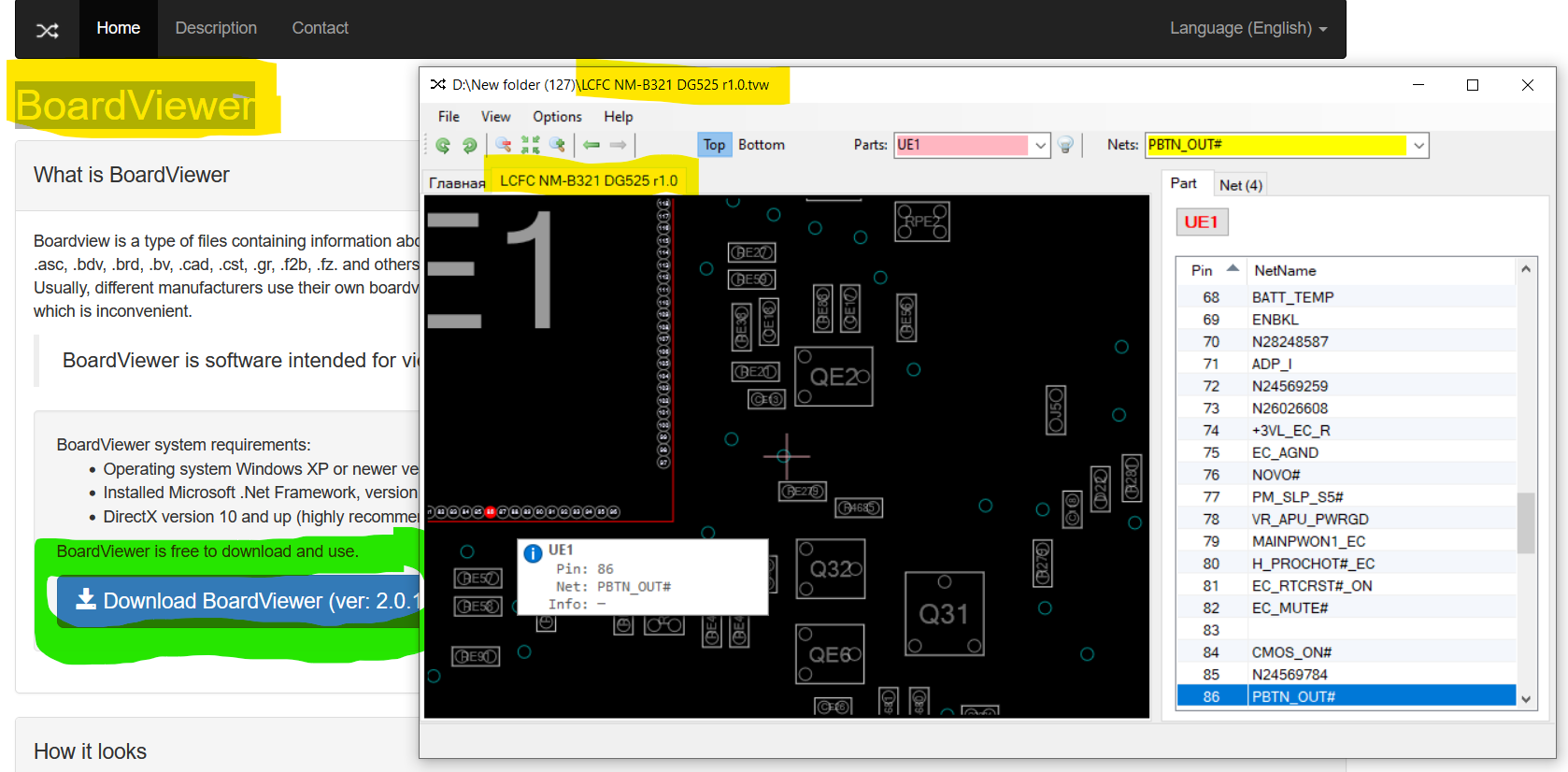The width and height of the screenshot is (1568, 772).
Task: Click the shuffle logo icon in website navbar
Action: click(x=48, y=30)
